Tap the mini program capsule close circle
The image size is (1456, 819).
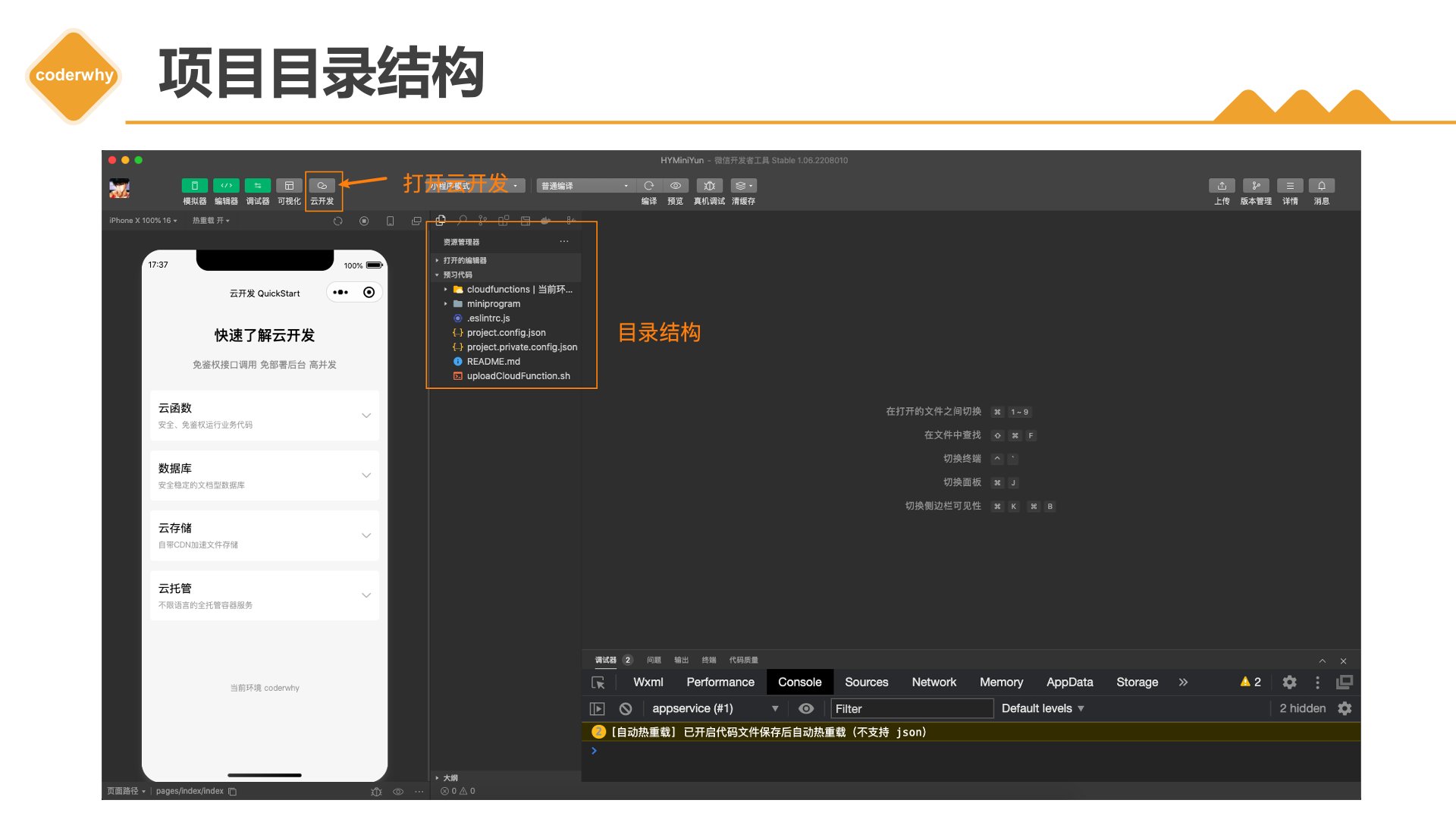click(369, 293)
